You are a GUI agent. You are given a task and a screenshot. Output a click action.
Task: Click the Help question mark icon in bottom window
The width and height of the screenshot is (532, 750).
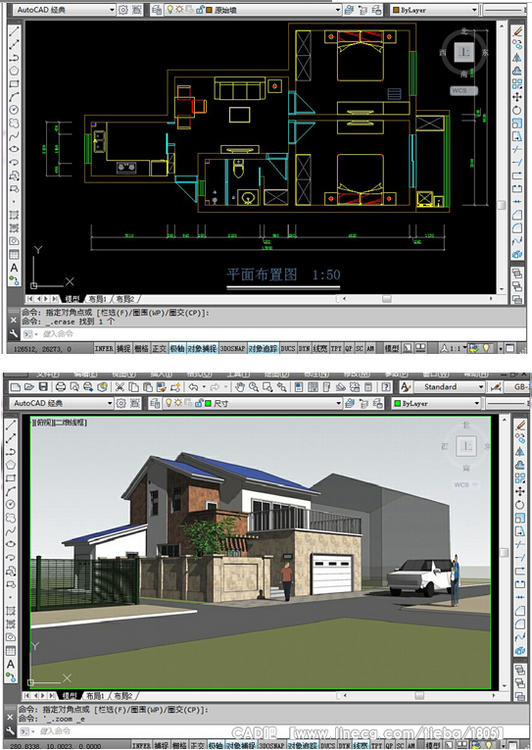click(387, 387)
